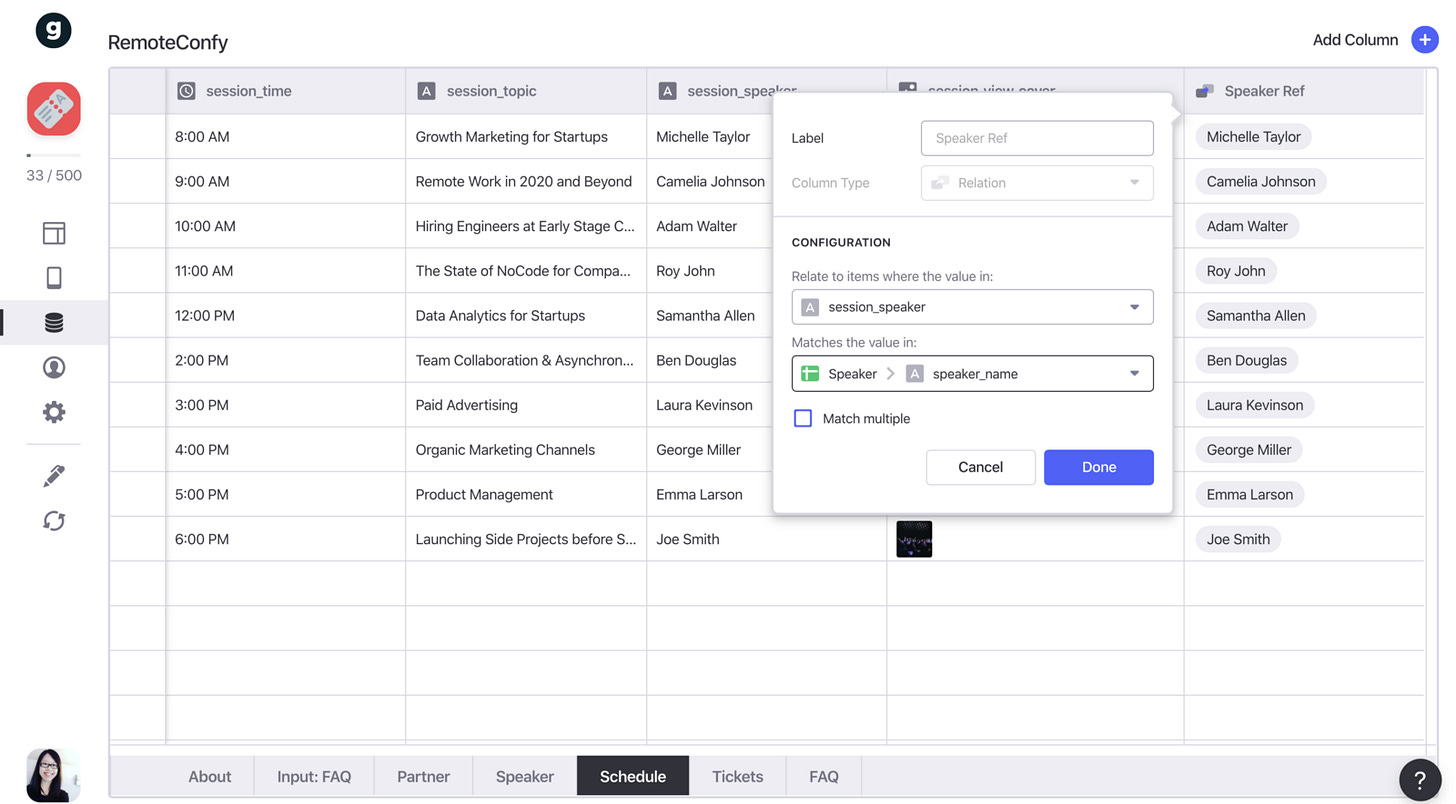Click the pencil edit icon in sidebar
The width and height of the screenshot is (1456, 804).
pos(54,476)
